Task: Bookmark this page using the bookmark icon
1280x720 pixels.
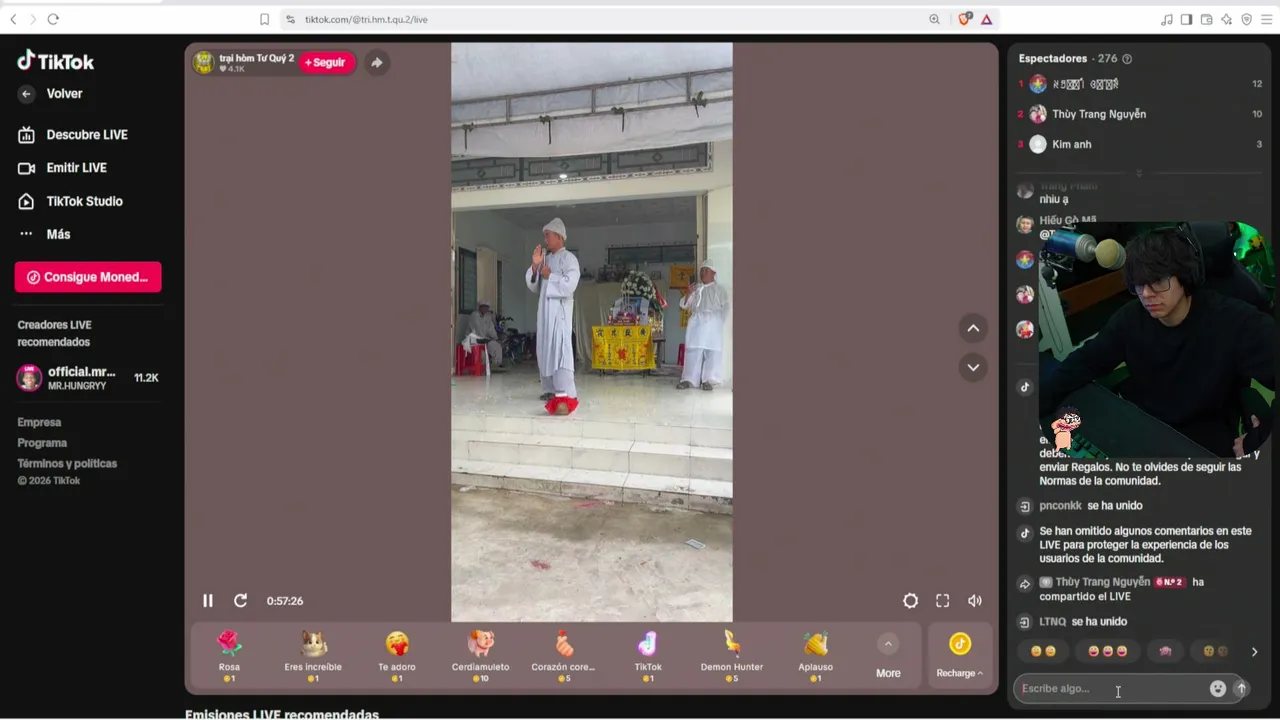Action: point(264,19)
